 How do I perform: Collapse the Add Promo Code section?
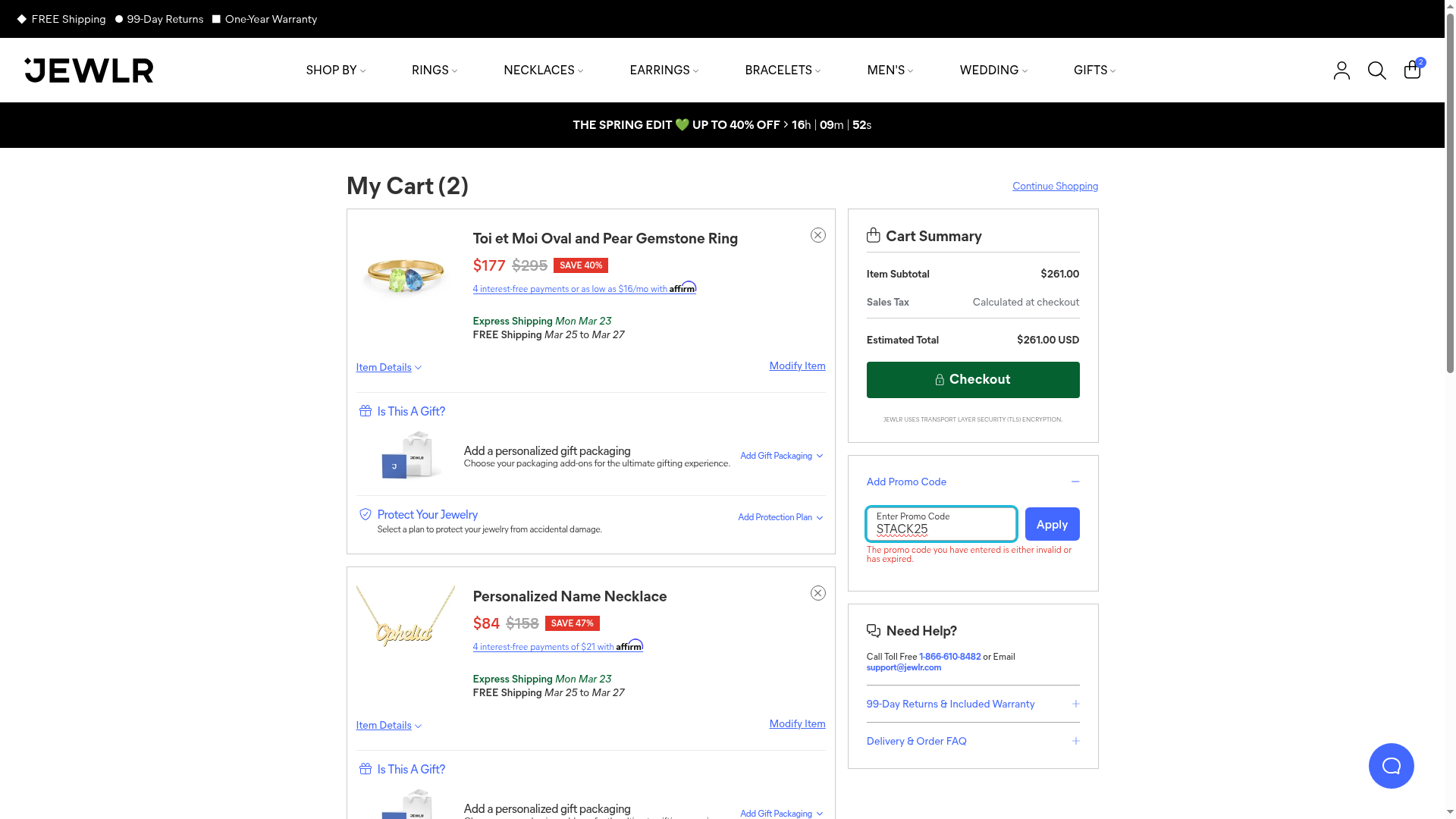click(1075, 482)
